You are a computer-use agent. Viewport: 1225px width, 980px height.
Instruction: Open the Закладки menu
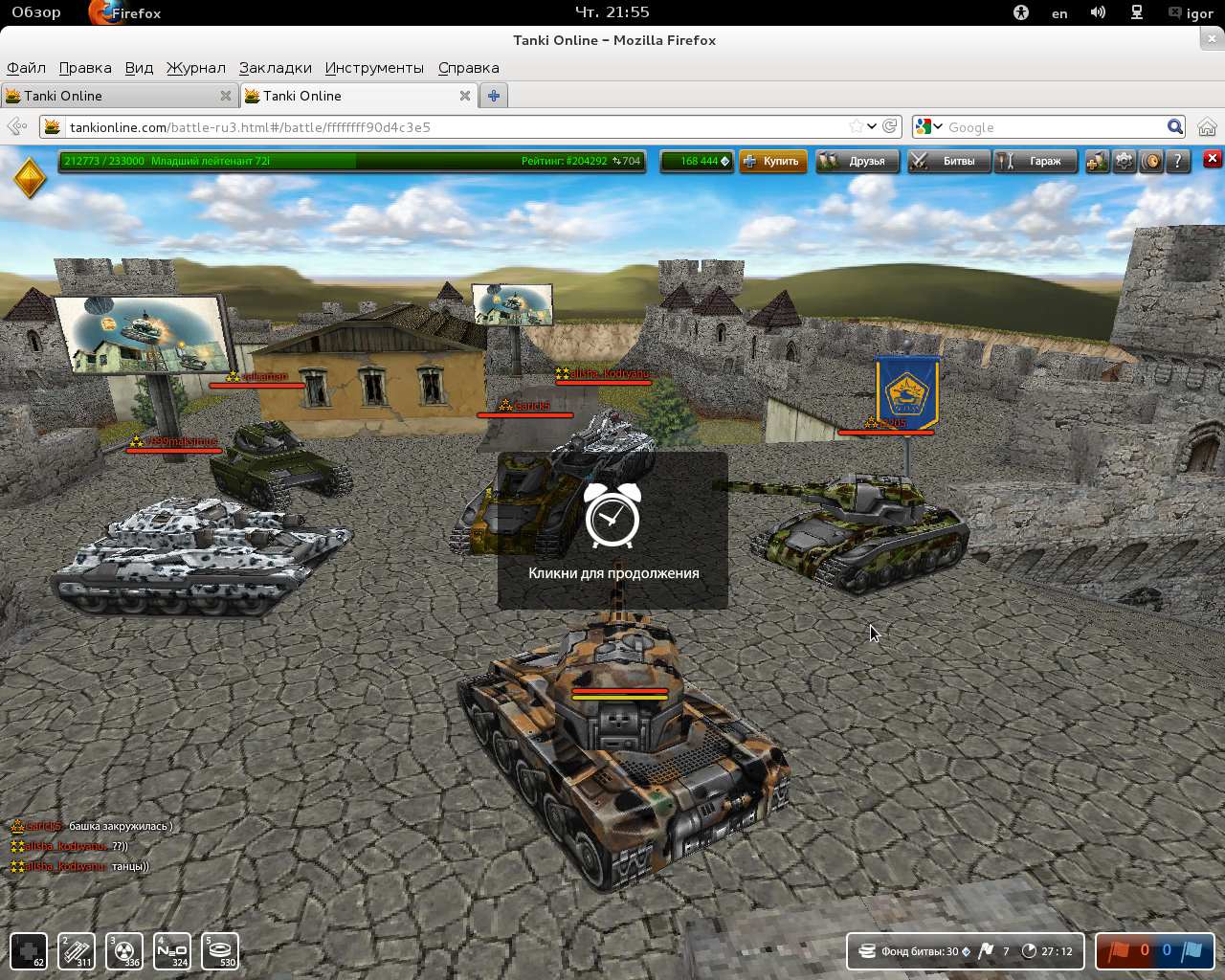pyautogui.click(x=275, y=68)
